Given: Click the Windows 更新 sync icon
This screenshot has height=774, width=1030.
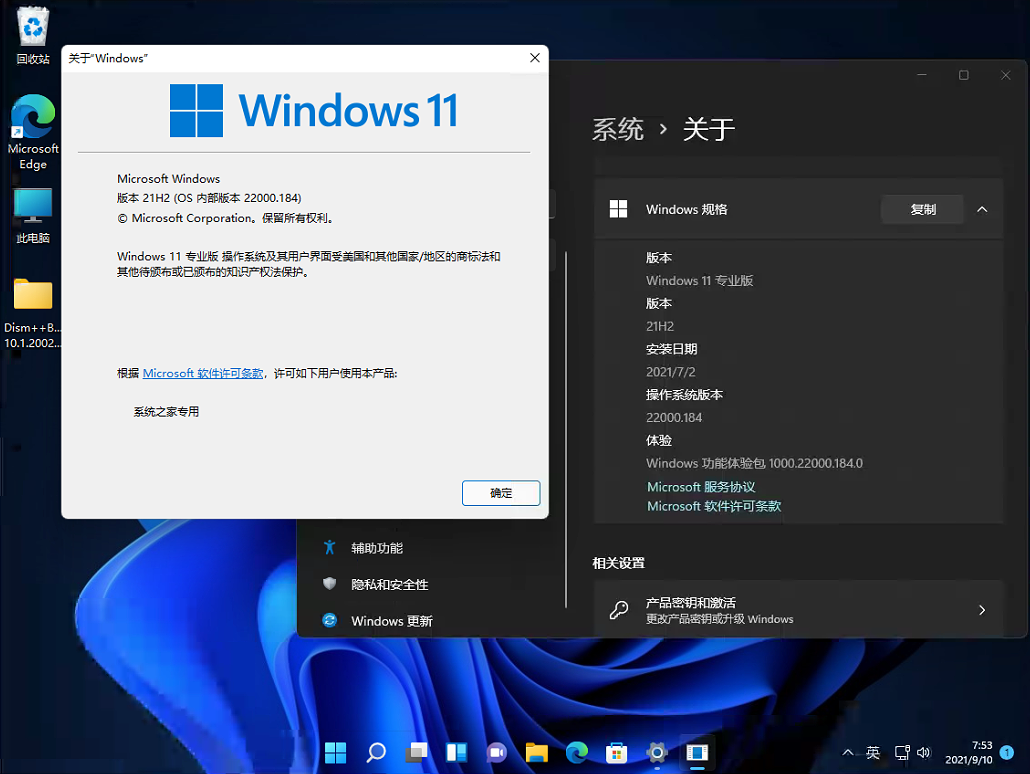Looking at the screenshot, I should pos(330,620).
